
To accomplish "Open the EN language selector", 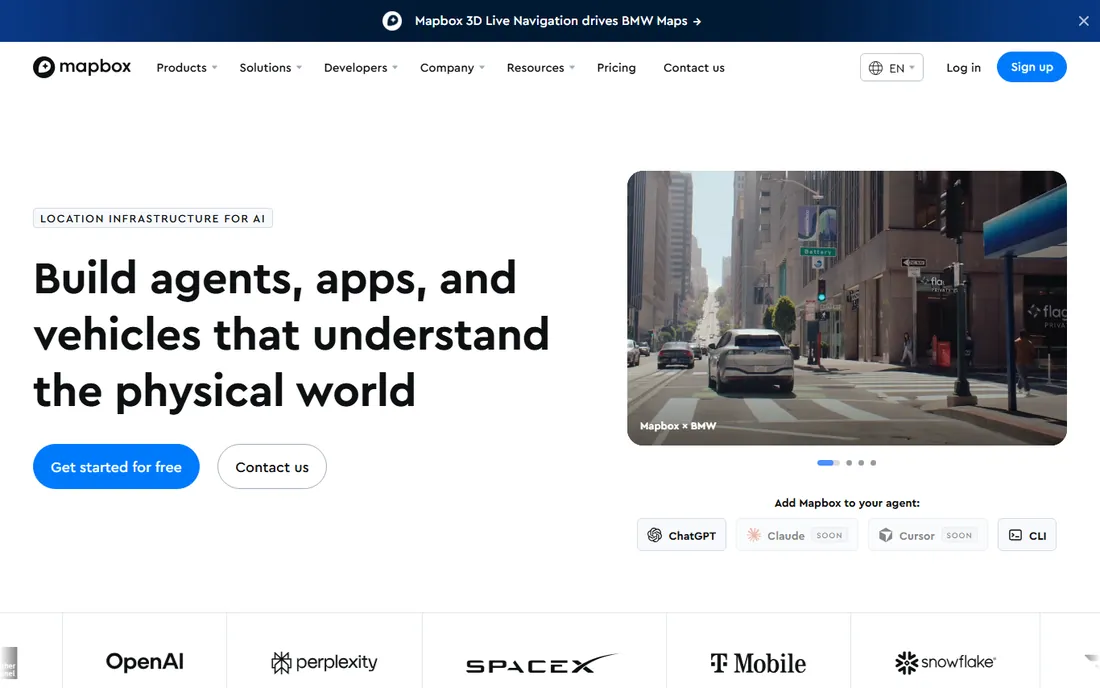I will (x=892, y=67).
